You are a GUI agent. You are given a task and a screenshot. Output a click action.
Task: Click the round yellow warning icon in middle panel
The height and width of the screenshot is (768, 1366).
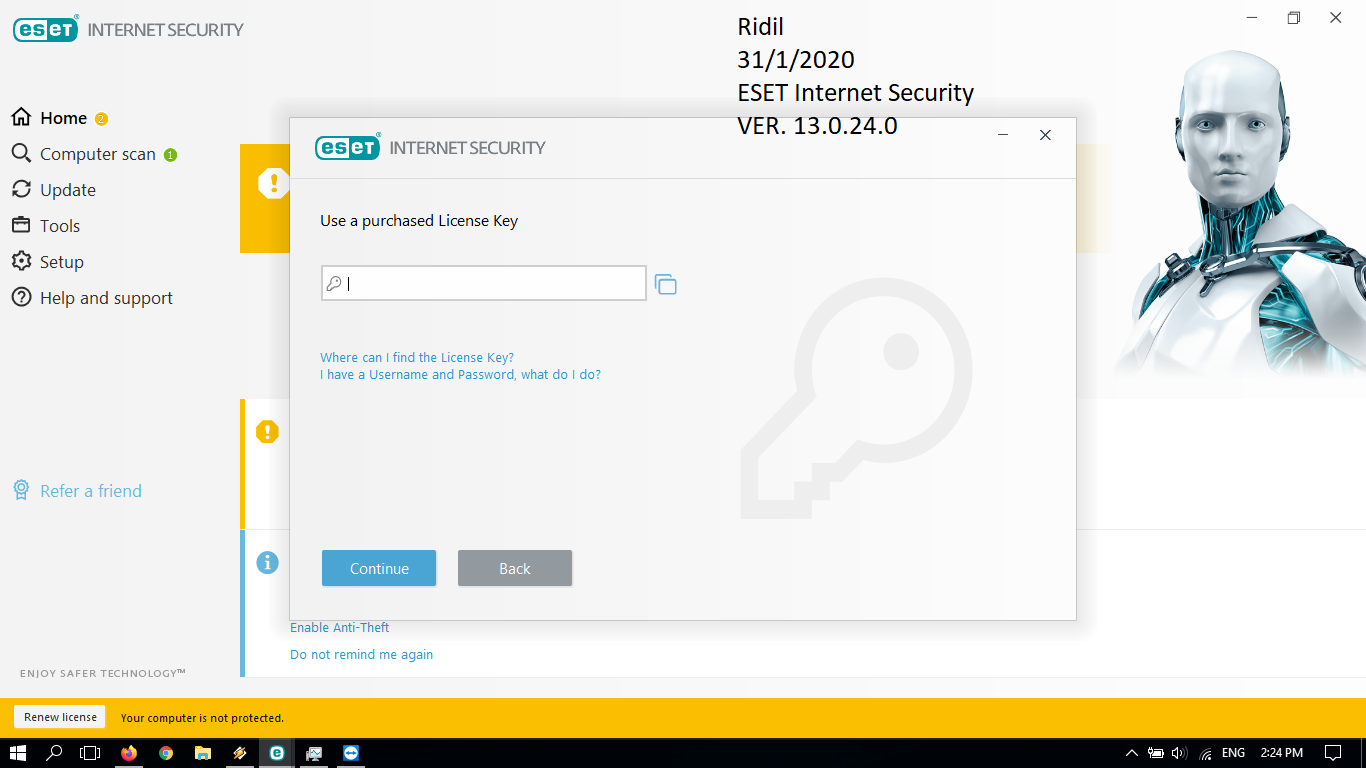267,432
